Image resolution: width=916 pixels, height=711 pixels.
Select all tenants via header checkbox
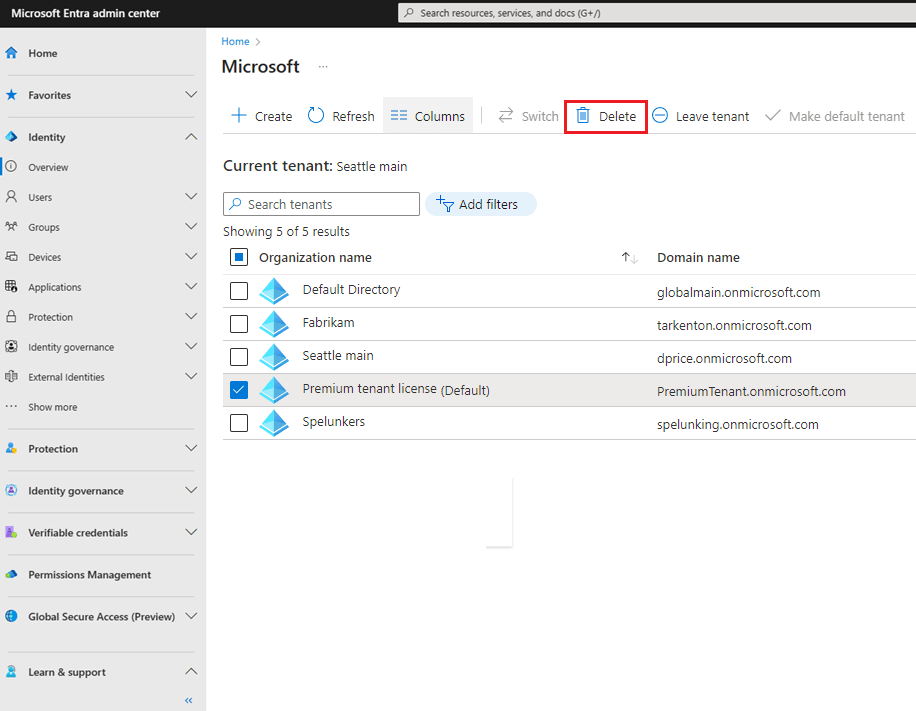237,257
